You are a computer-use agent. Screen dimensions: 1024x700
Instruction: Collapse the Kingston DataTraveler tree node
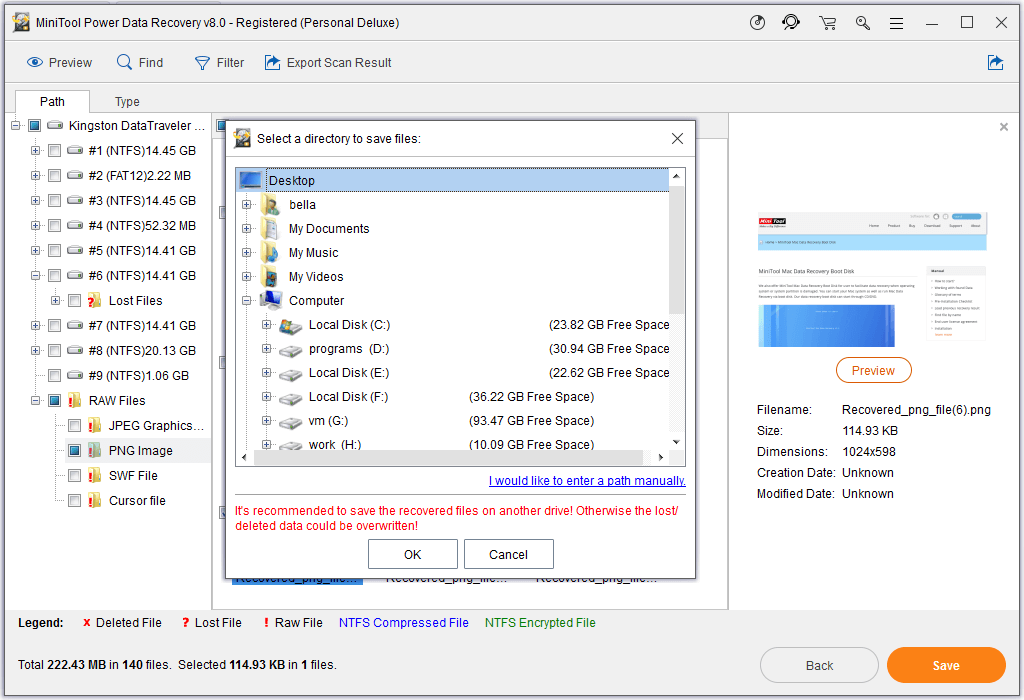[x=16, y=125]
